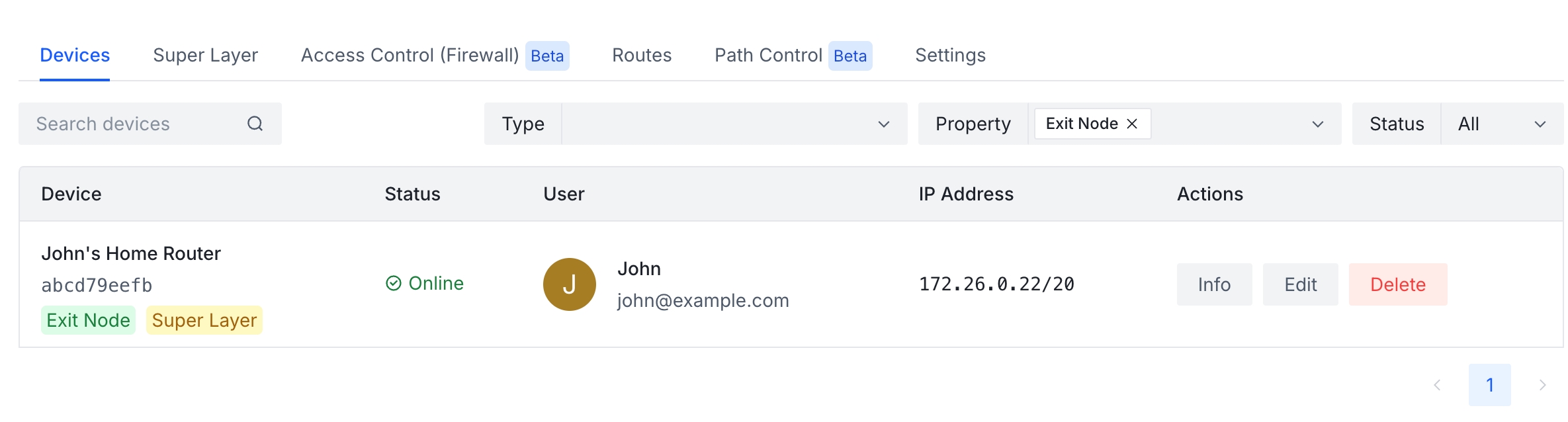
Task: Click the search magnifier icon
Action: pos(255,124)
